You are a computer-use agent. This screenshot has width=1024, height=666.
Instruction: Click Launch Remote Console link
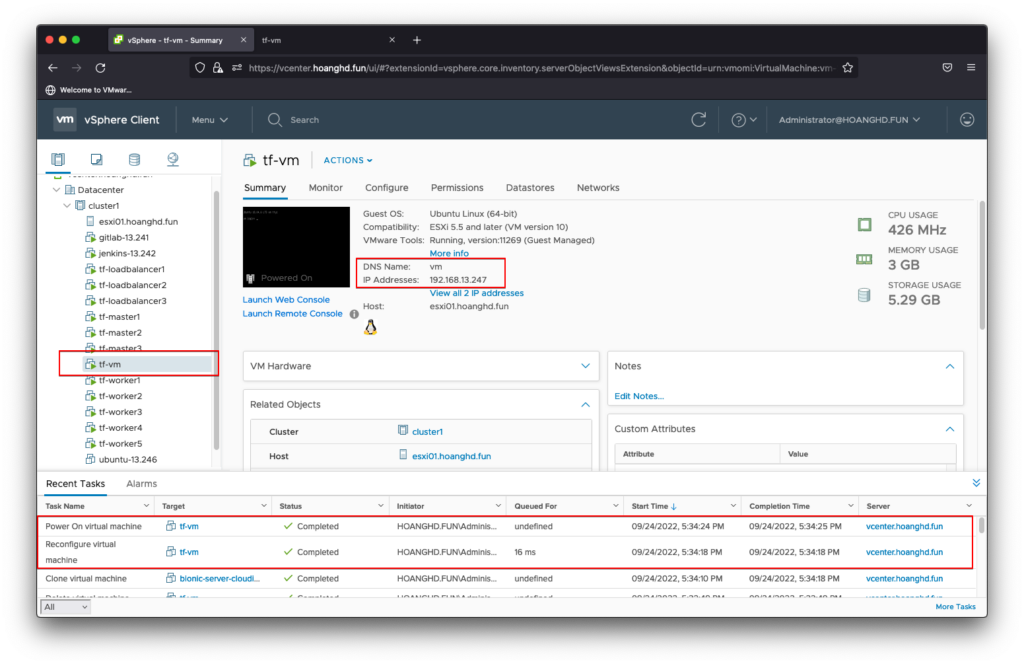coord(292,314)
